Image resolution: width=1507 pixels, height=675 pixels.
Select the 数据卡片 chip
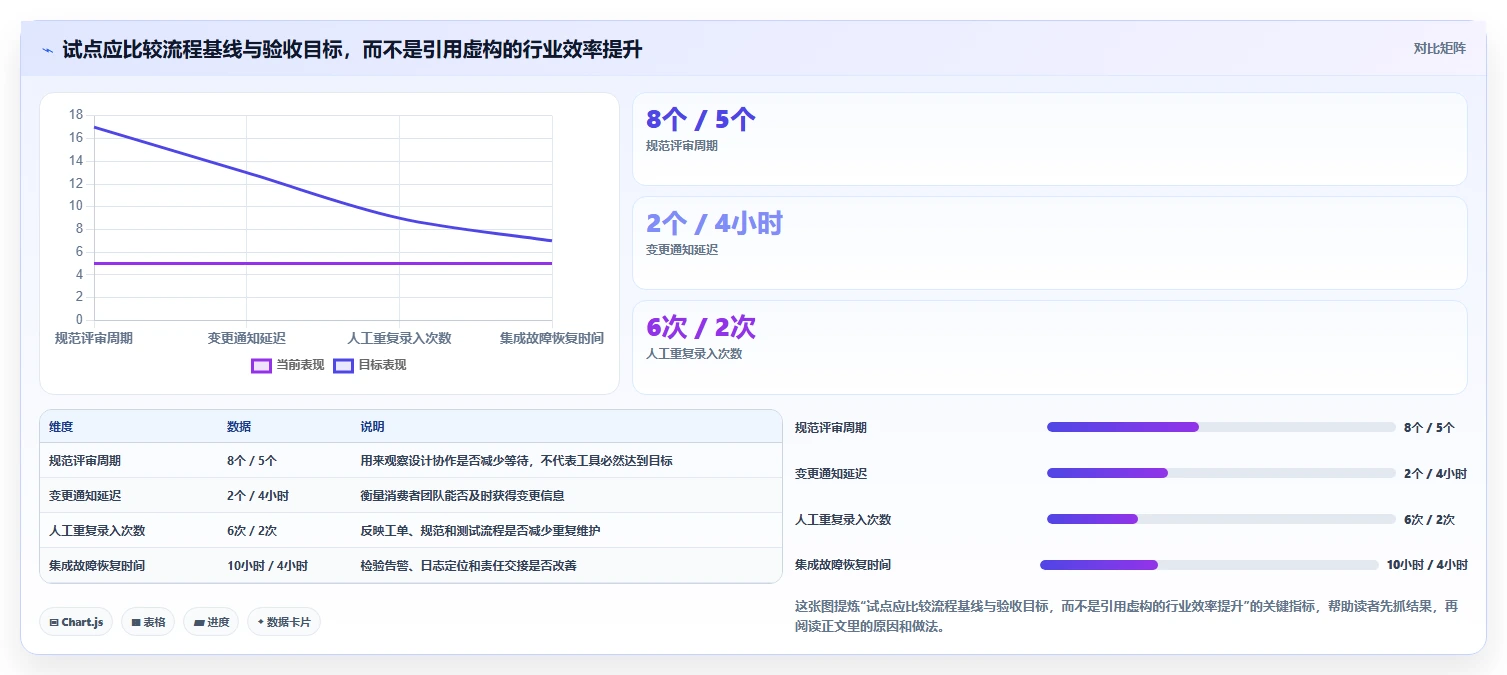(284, 622)
